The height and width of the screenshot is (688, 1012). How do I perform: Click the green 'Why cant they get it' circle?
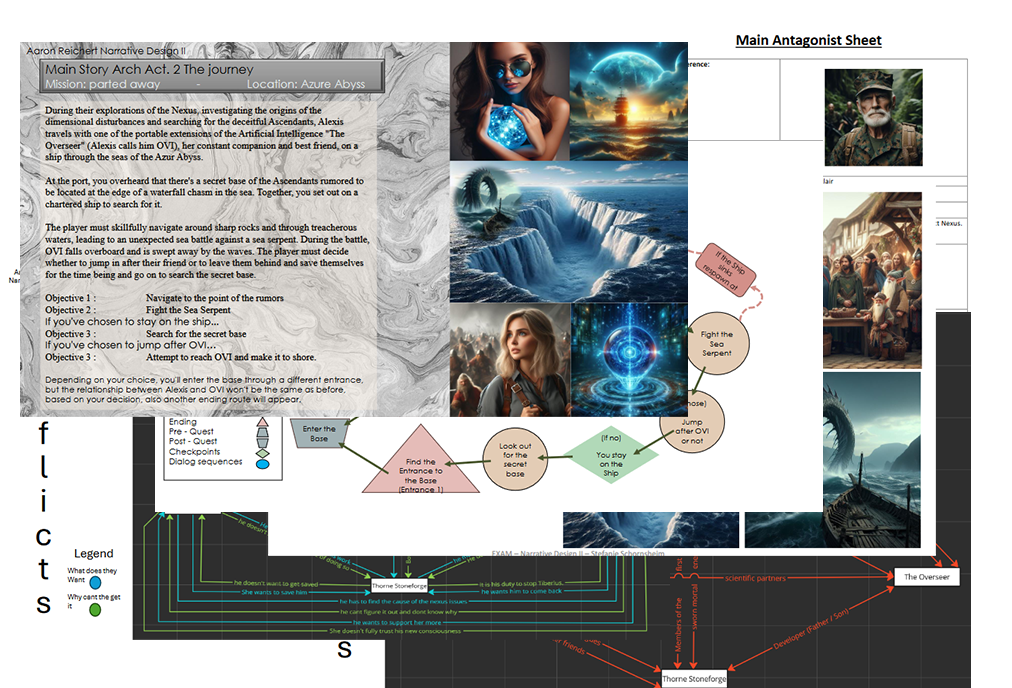95,609
